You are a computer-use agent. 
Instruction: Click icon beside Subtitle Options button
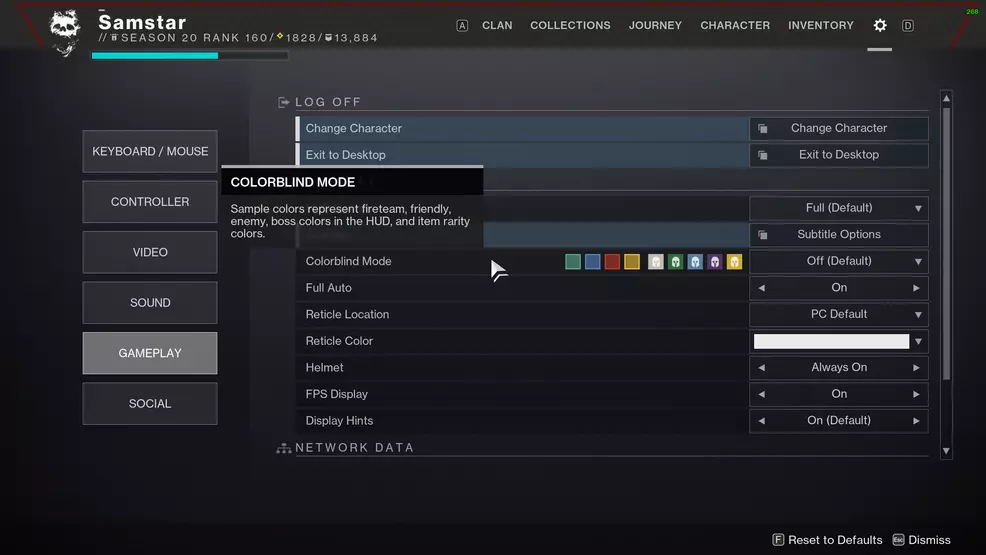(x=763, y=235)
